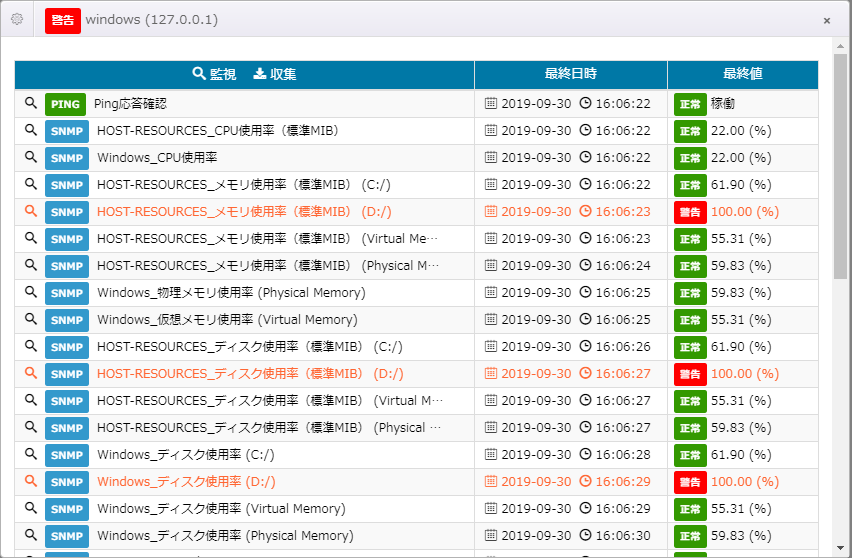The width and height of the screenshot is (852, 558).
Task: Select HOST-RESOURCES_ディスク使用率 (Physical … name
Action: tap(269, 428)
